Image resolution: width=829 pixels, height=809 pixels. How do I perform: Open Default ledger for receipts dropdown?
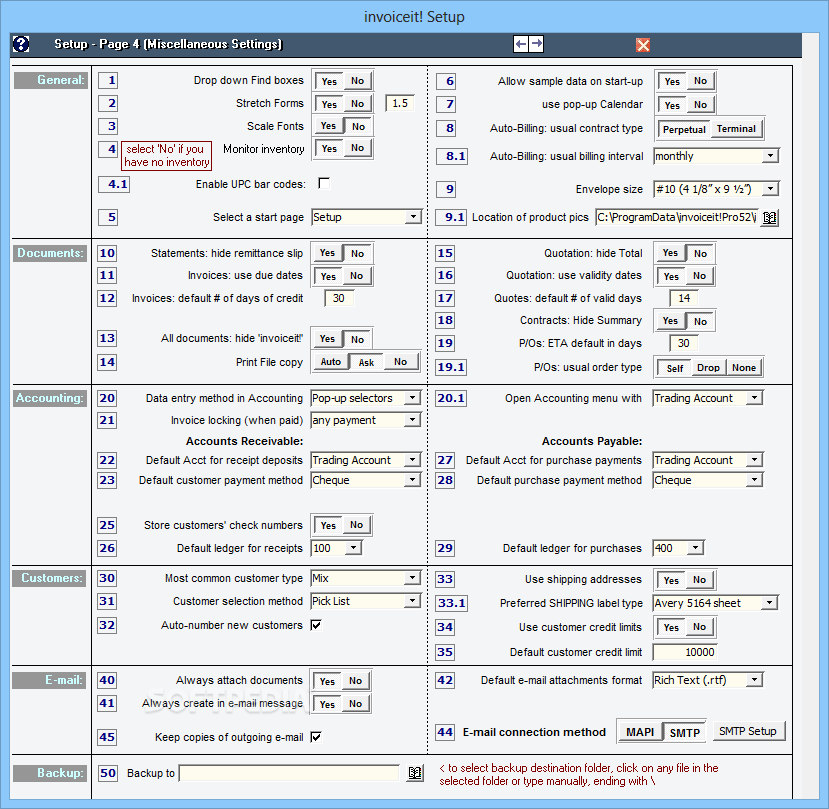point(353,548)
